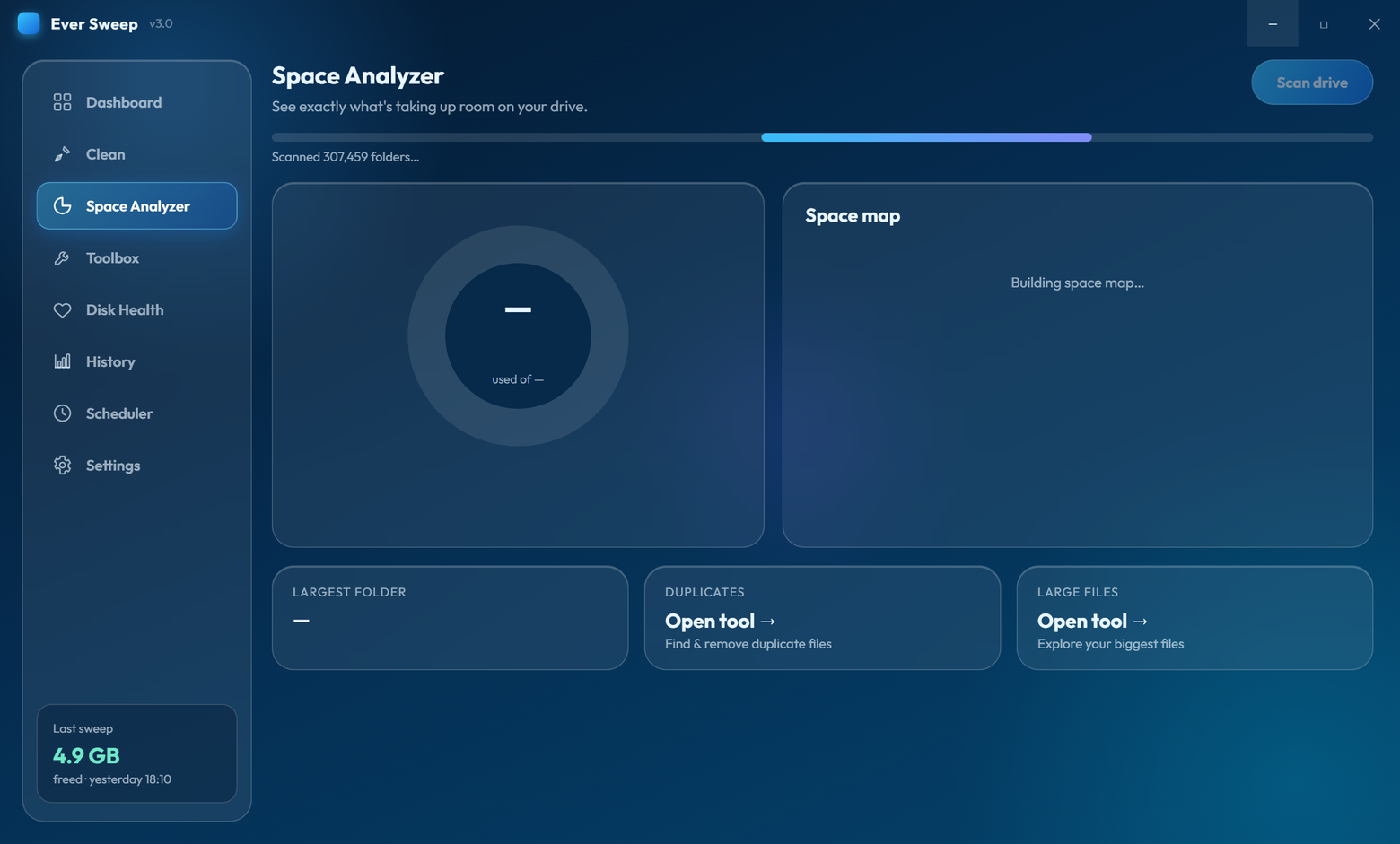Click the Settings gear icon
The height and width of the screenshot is (844, 1400).
pyautogui.click(x=62, y=466)
